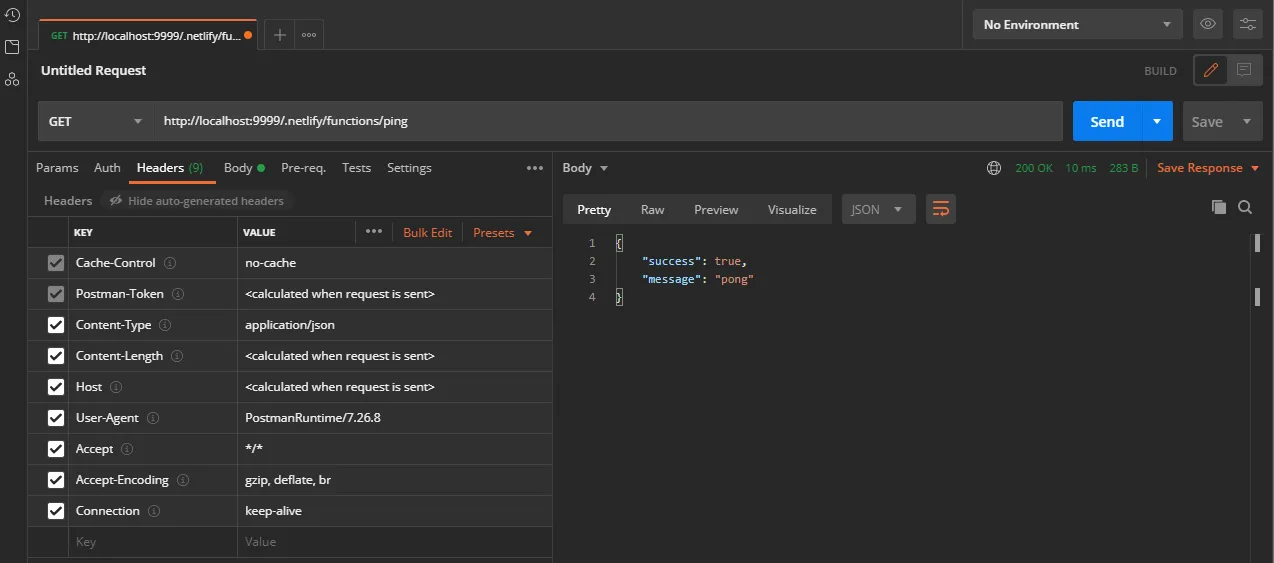
Task: Open the response Body dropdown
Action: coord(585,168)
